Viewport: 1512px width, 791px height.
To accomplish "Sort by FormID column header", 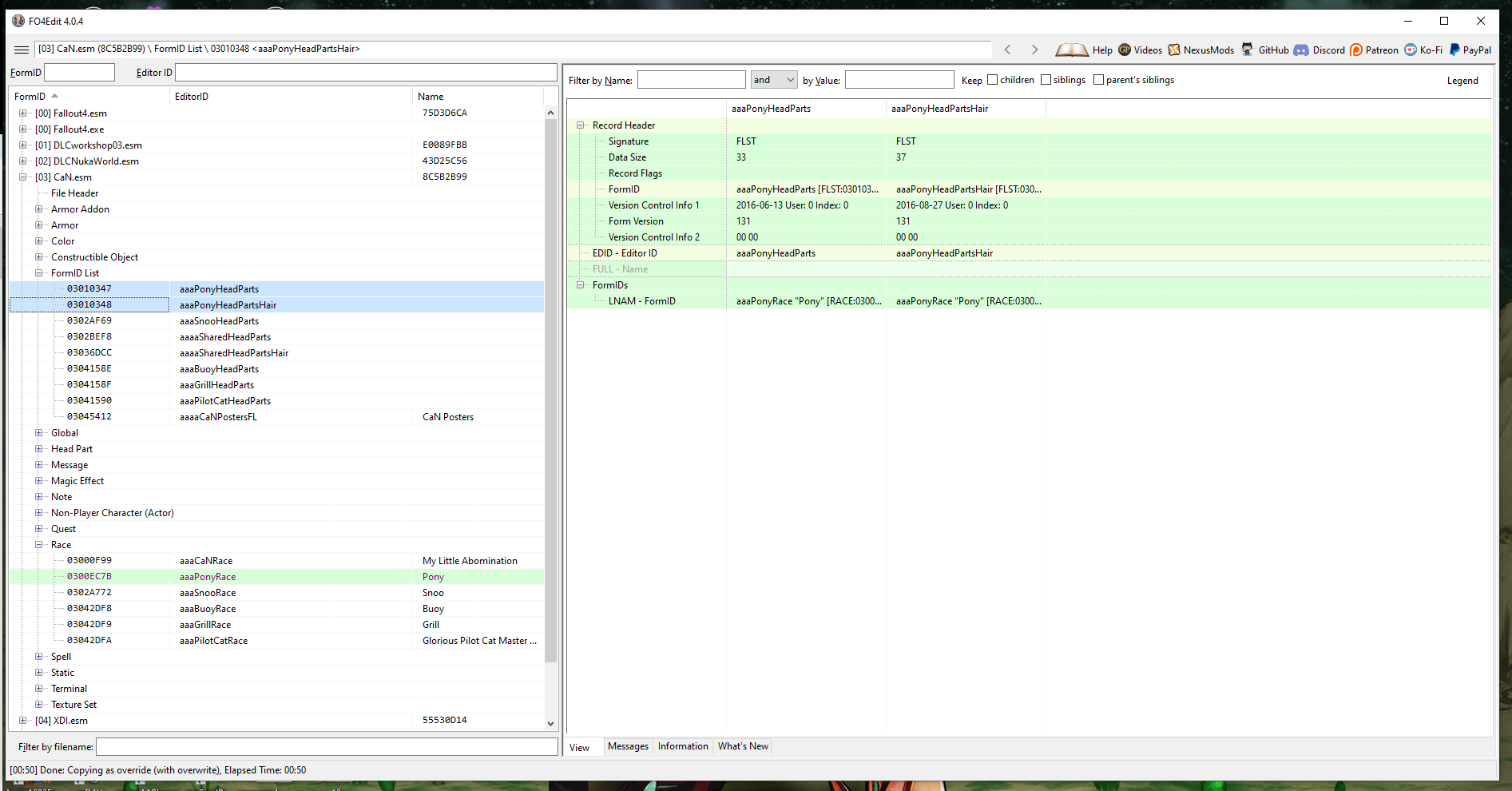I will (89, 97).
